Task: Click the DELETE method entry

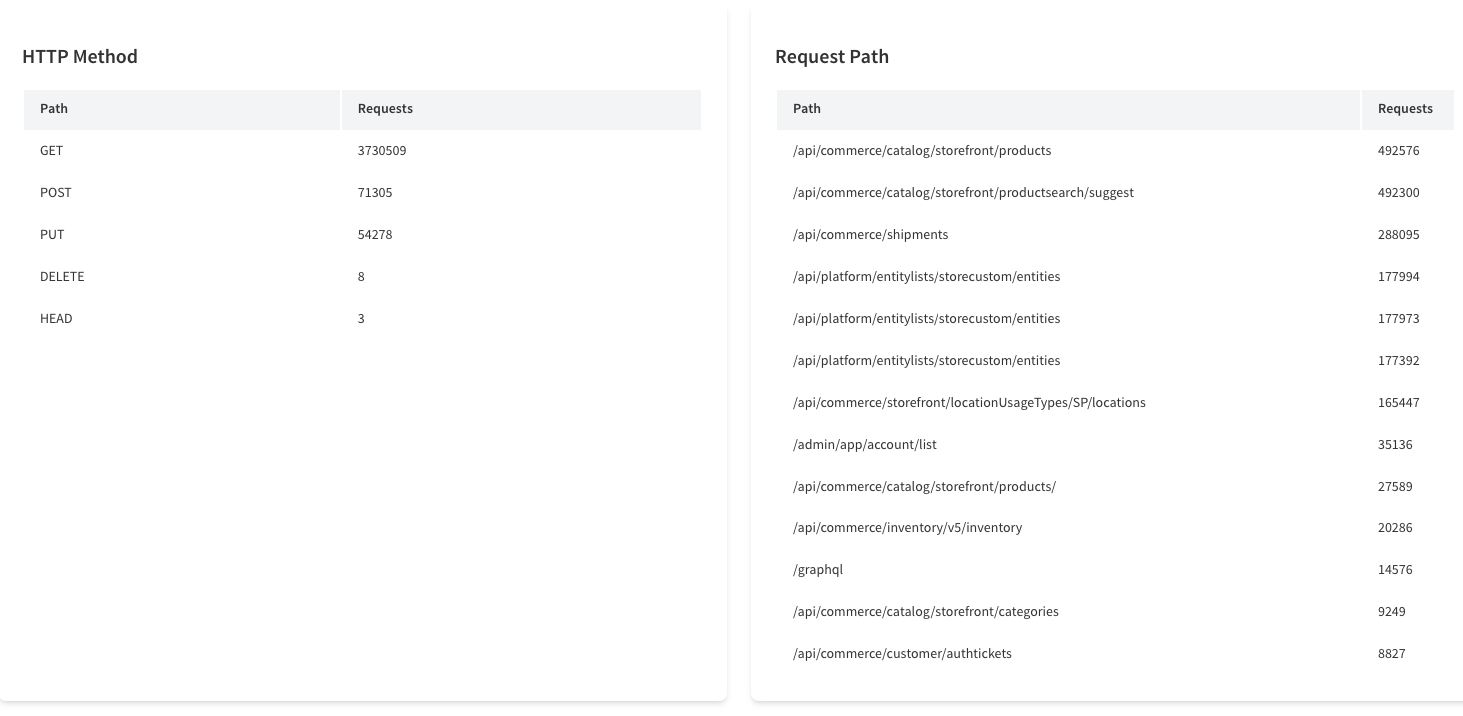Action: (x=62, y=277)
